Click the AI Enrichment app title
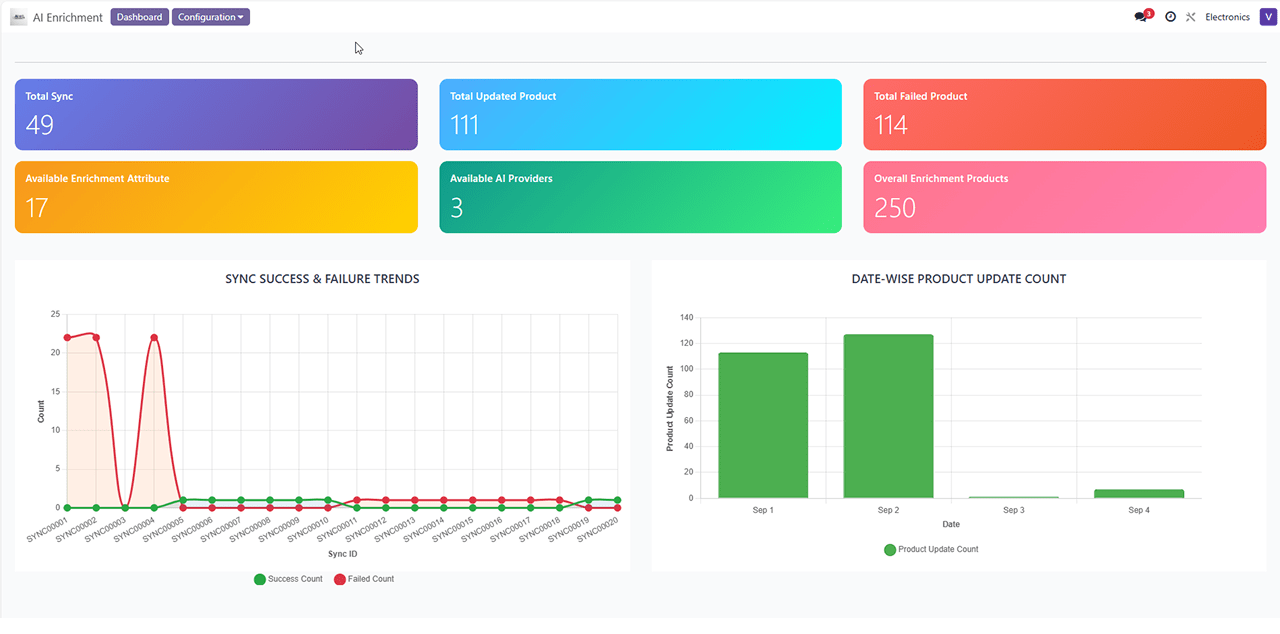Screen dimensions: 1280x634 67,17
